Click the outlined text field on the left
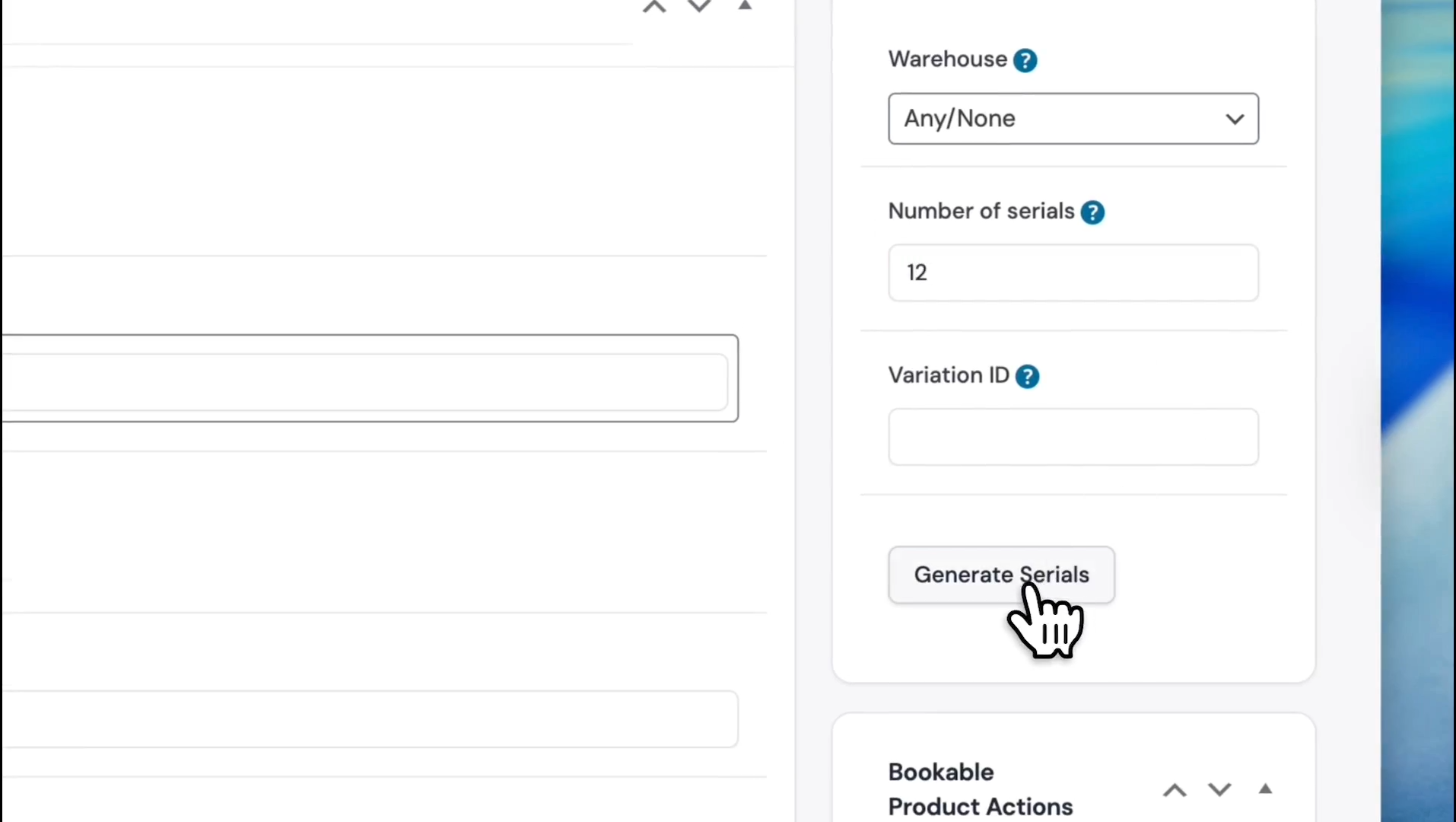 point(365,381)
